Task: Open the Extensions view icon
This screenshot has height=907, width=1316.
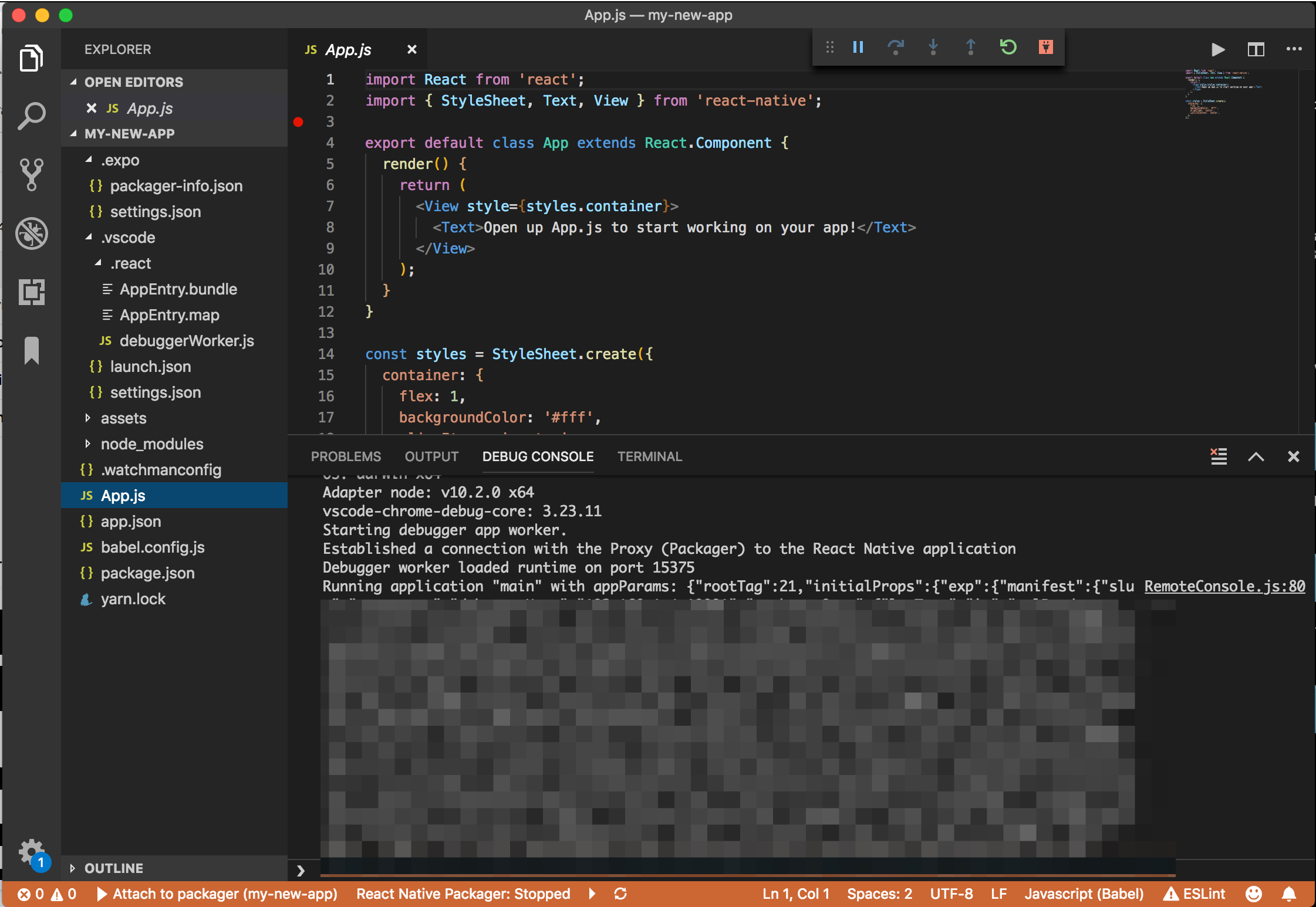Action: (x=31, y=292)
